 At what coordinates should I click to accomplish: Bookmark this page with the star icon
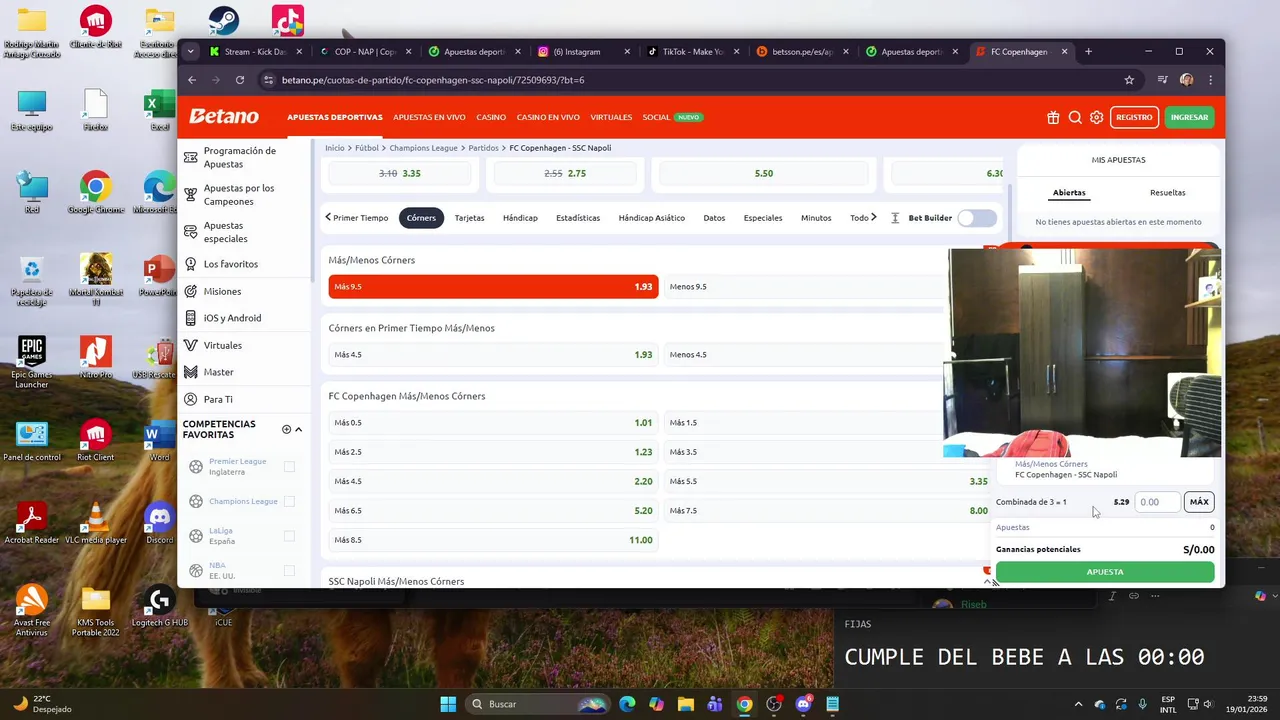(1129, 80)
